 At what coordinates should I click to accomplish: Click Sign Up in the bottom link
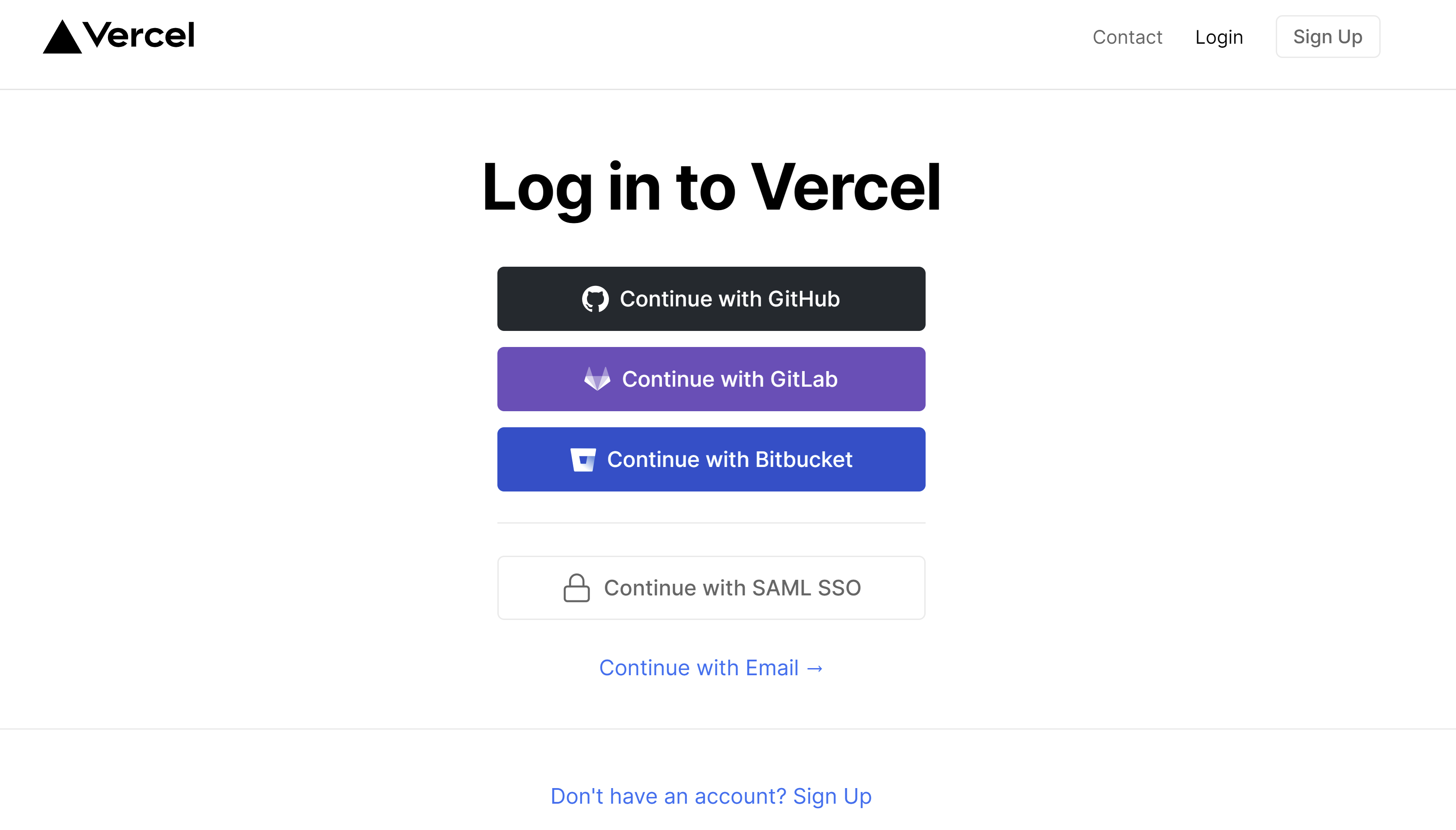pos(832,796)
